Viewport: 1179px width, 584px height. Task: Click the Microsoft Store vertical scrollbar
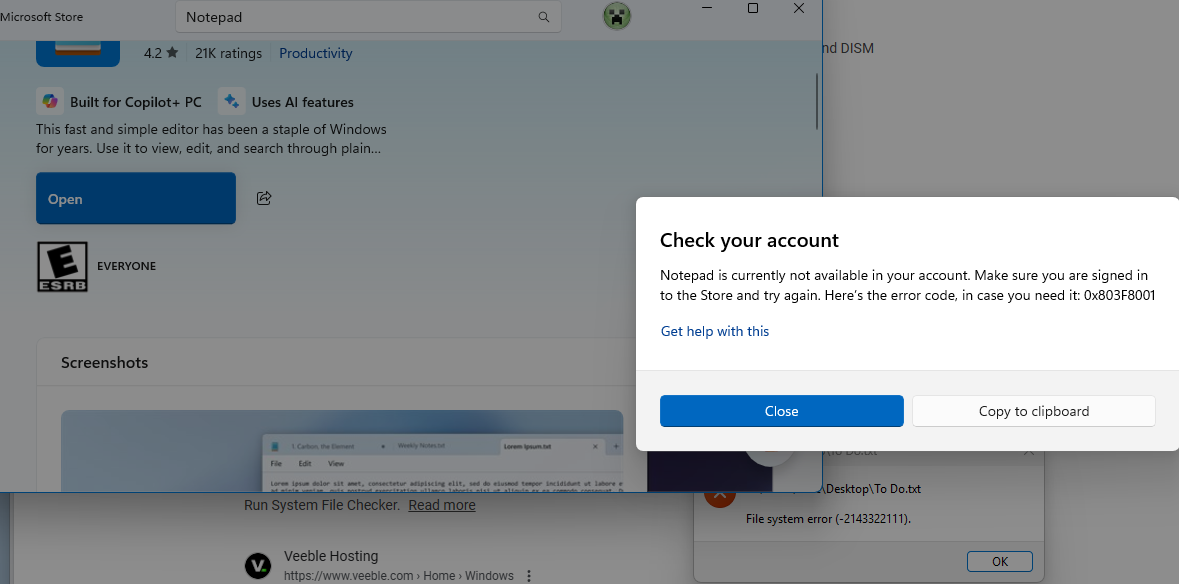(x=817, y=101)
